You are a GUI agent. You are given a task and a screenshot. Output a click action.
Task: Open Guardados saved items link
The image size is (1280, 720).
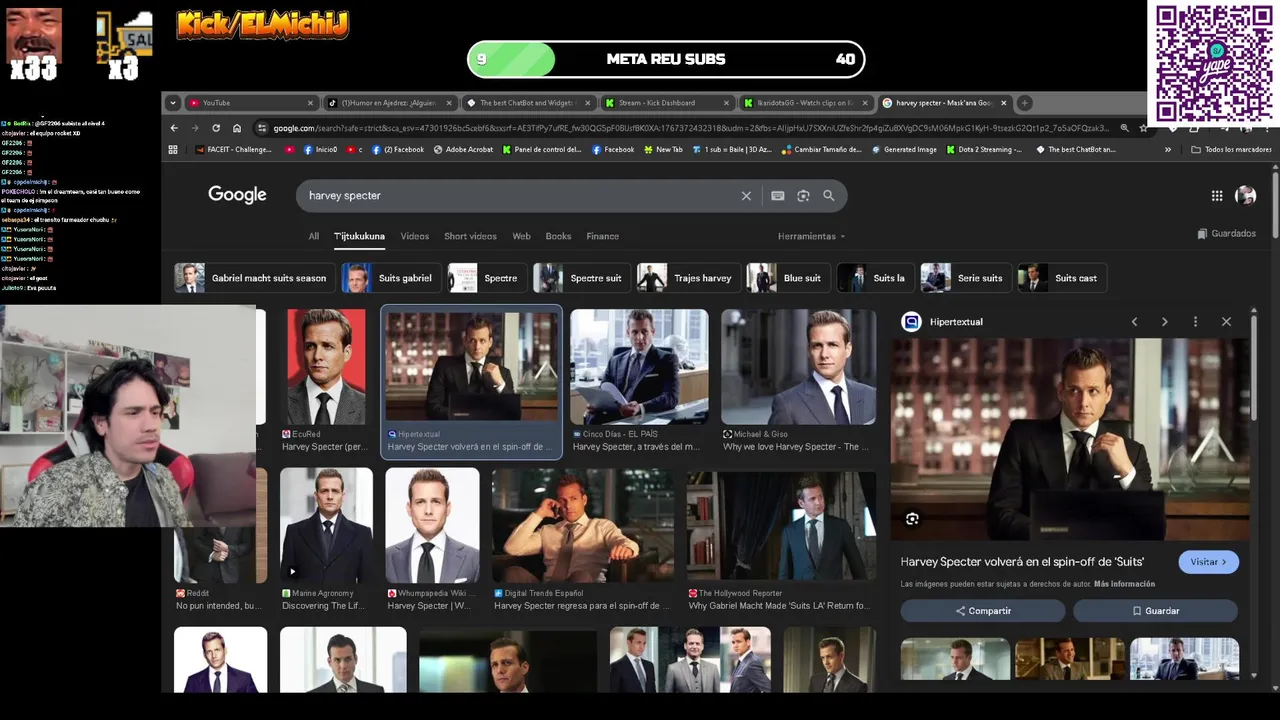tap(1226, 234)
